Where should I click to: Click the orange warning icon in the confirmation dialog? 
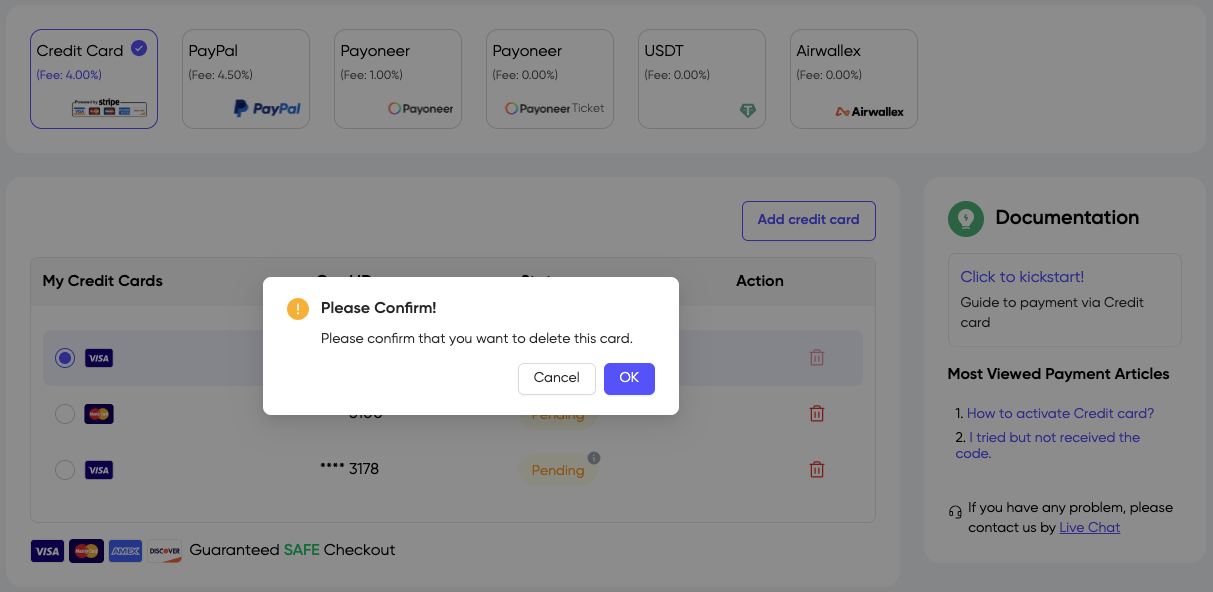tap(297, 309)
